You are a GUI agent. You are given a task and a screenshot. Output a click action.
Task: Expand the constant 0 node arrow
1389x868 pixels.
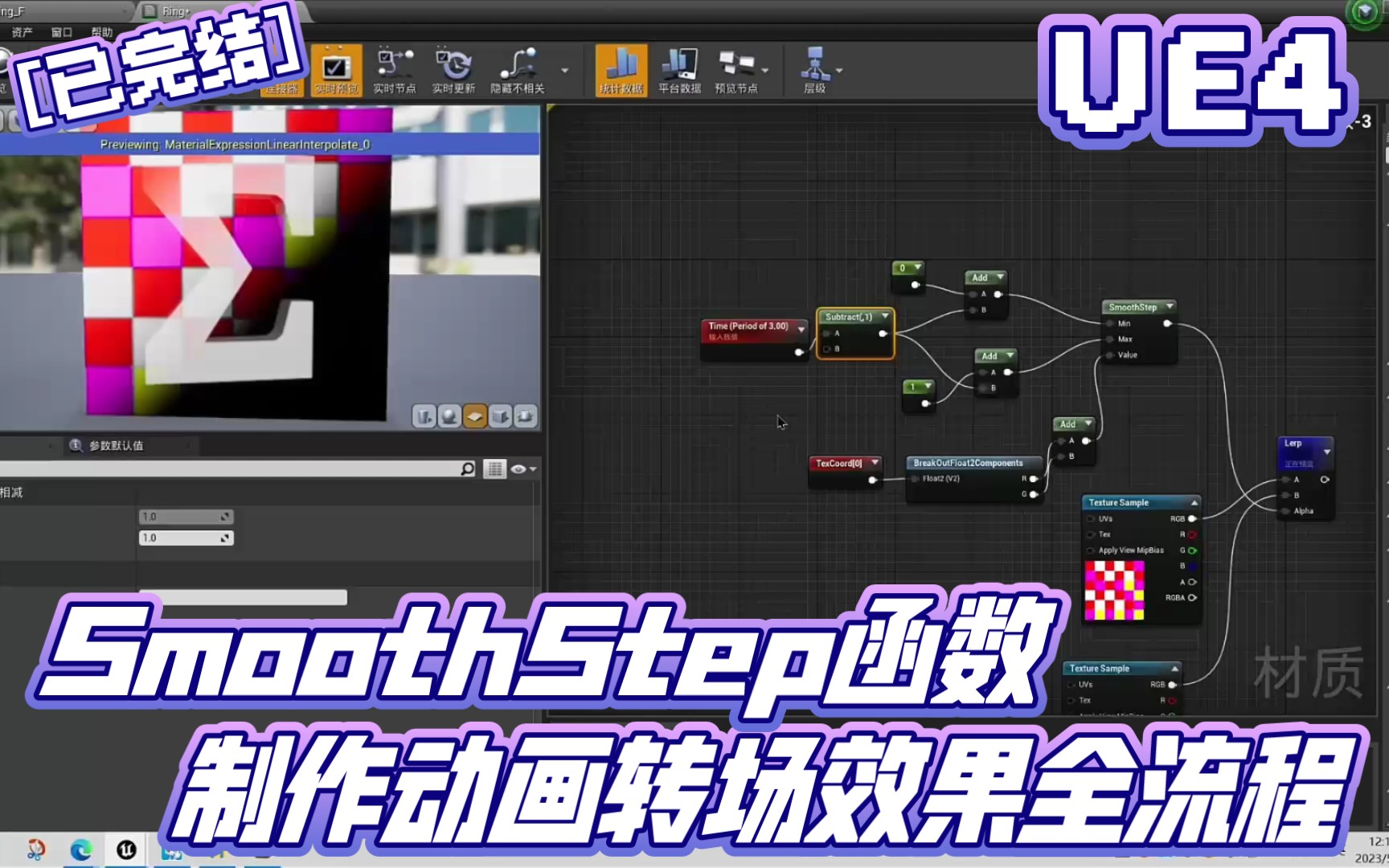918,267
